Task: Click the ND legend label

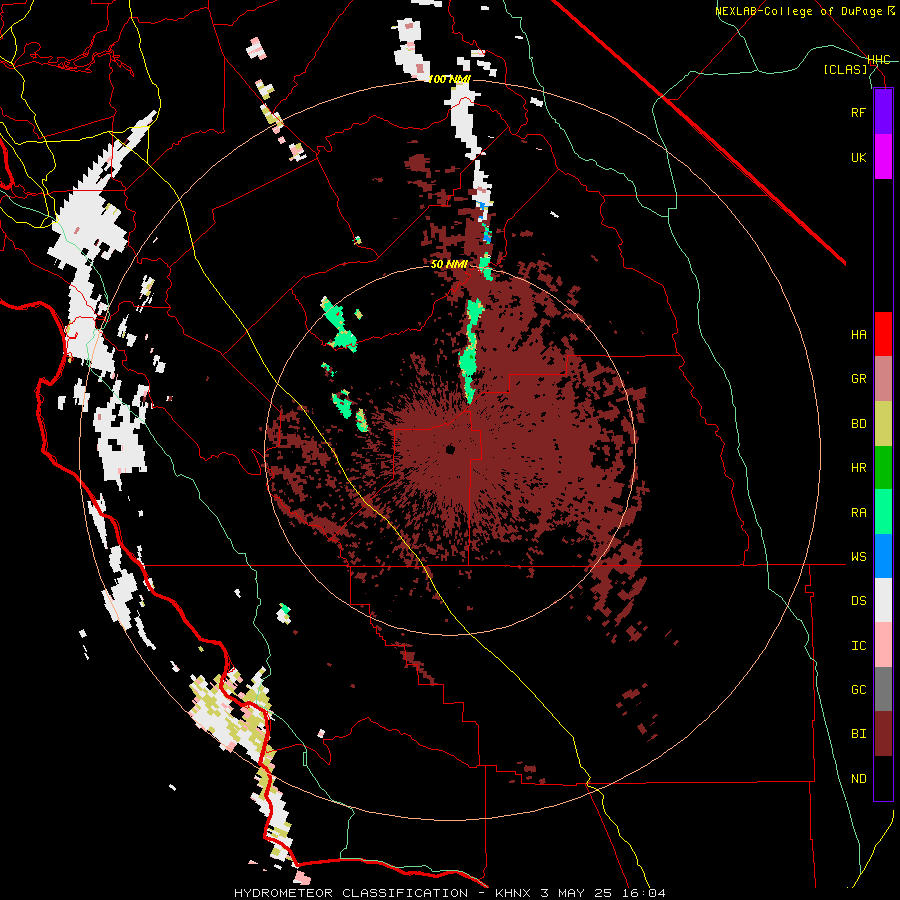Action: (x=858, y=779)
